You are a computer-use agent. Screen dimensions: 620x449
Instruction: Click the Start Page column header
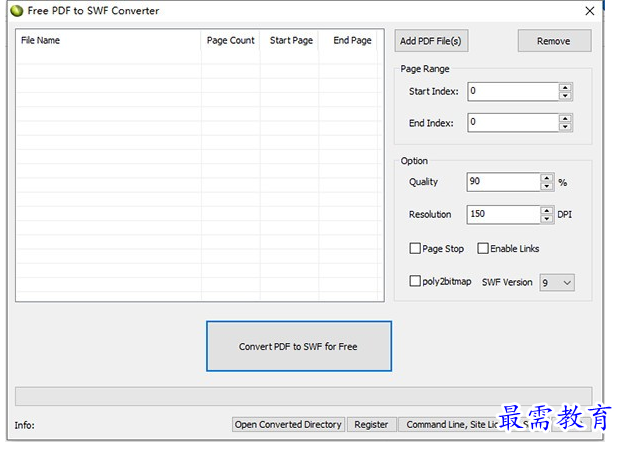tap(289, 40)
